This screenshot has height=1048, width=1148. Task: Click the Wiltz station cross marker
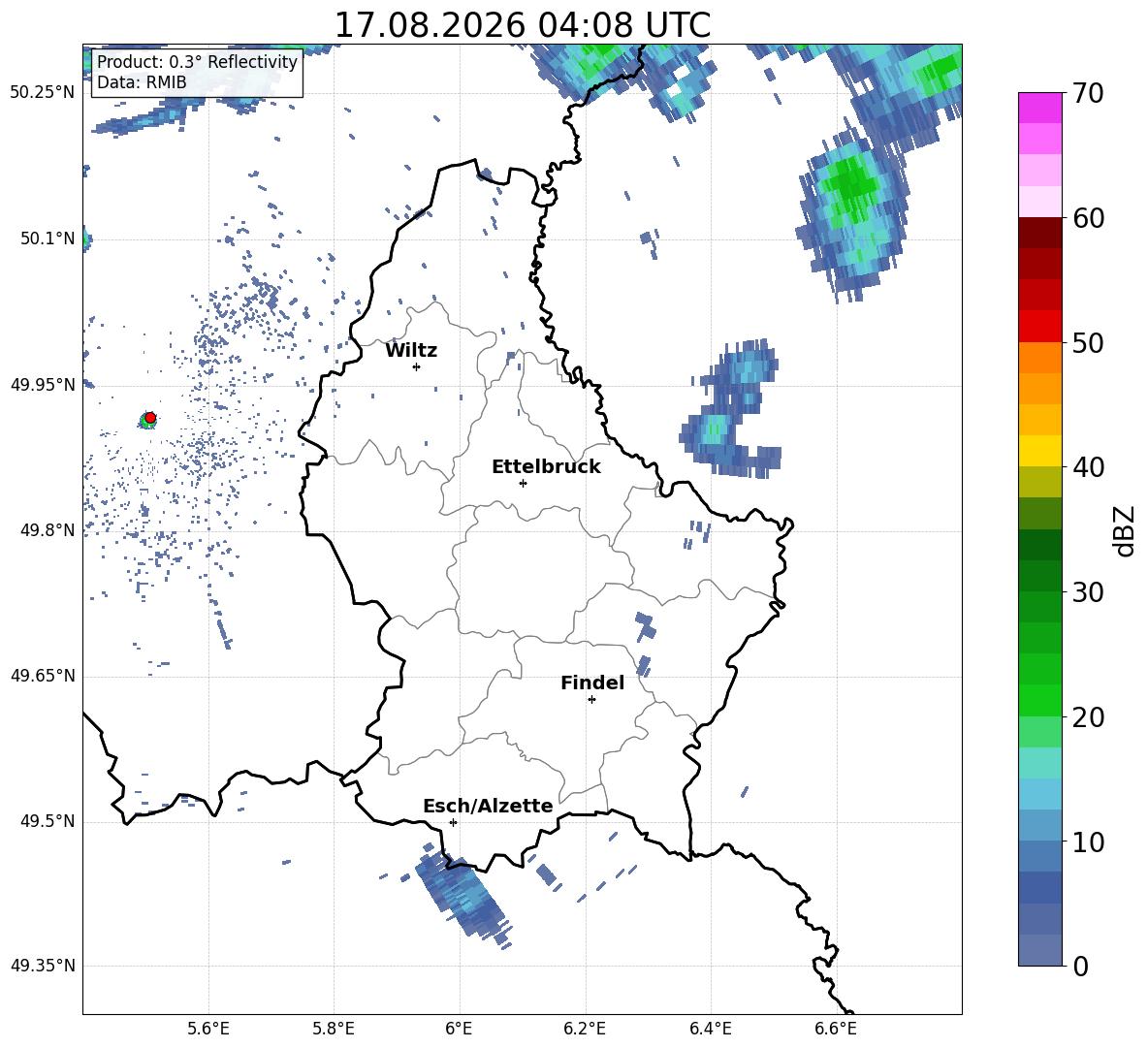click(x=417, y=366)
